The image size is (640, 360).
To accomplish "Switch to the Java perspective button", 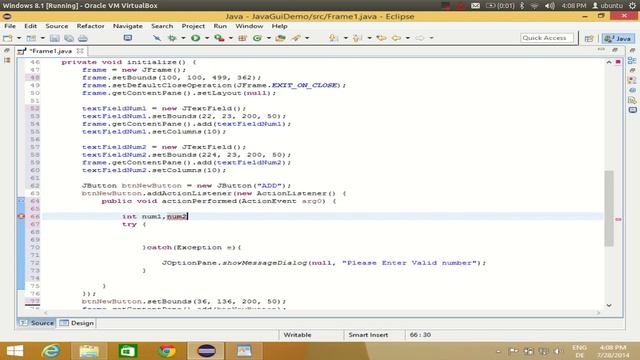I will [618, 38].
